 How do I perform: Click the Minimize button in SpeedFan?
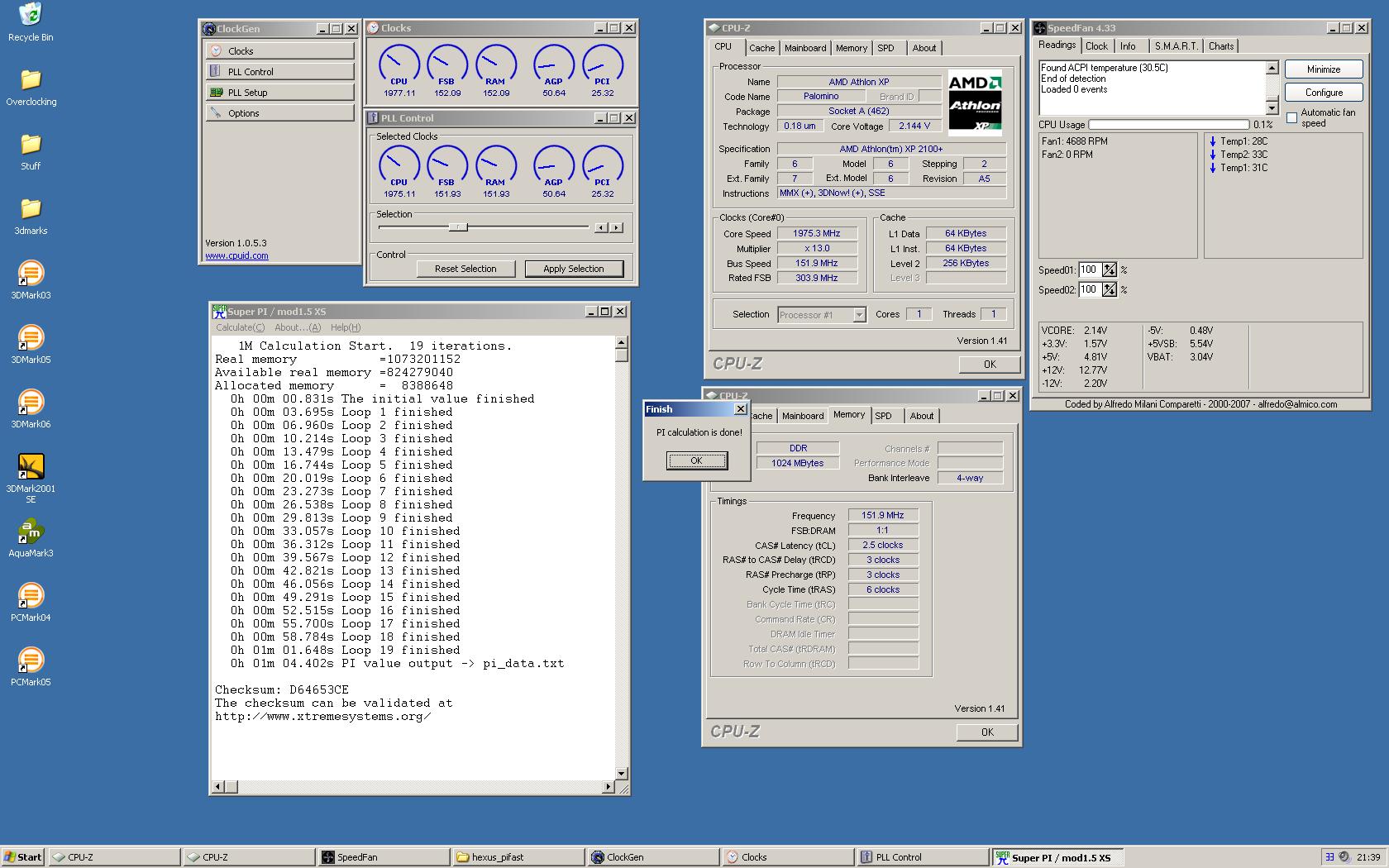coord(1324,69)
